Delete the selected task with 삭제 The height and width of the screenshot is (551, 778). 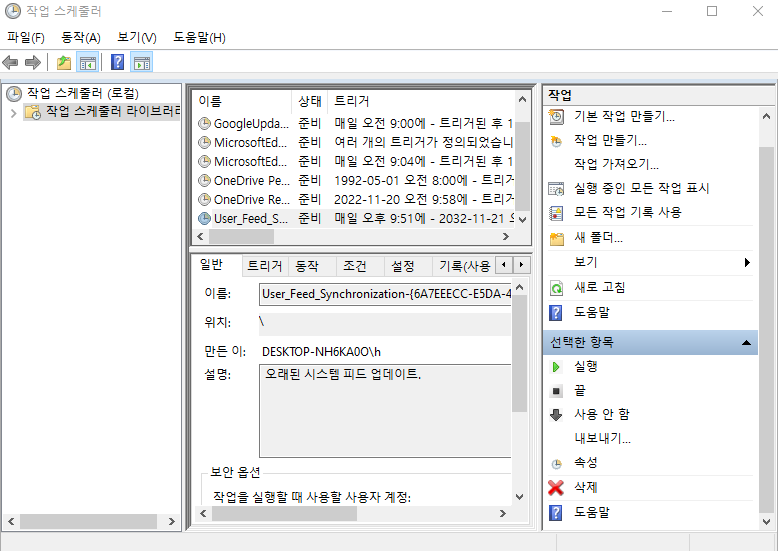tap(586, 487)
